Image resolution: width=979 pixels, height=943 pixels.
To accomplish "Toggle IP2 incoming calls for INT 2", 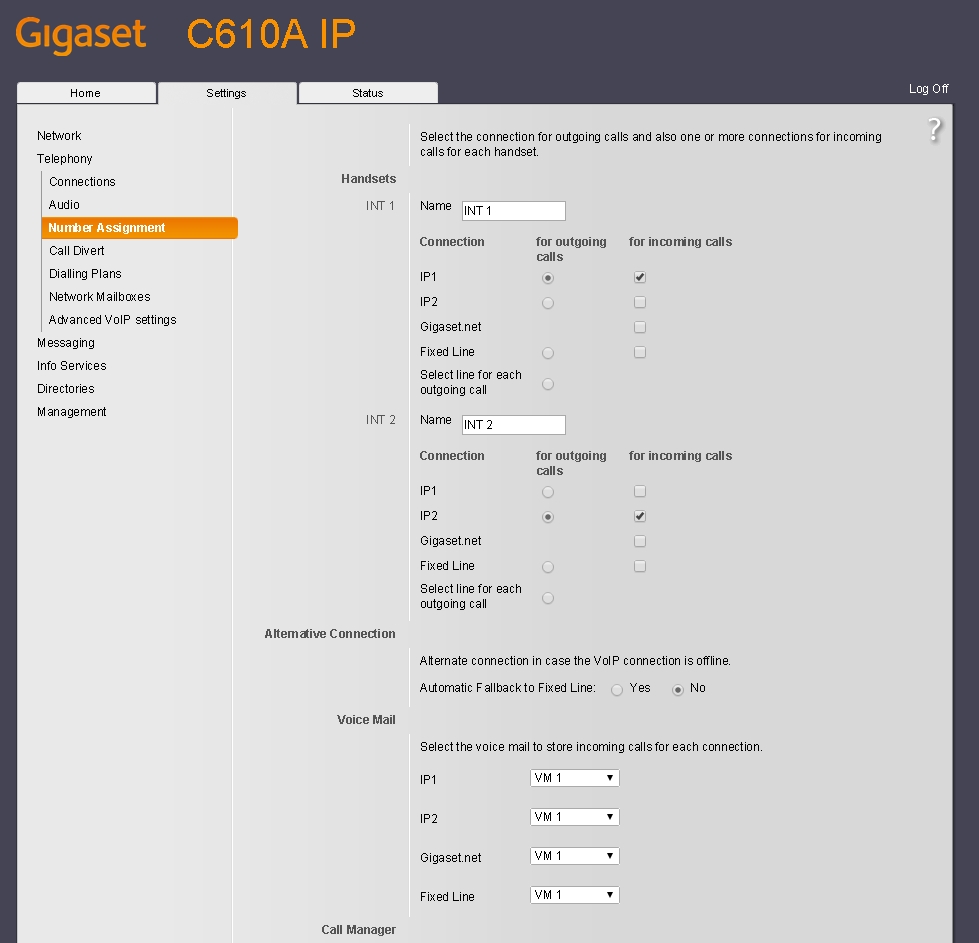I will (640, 516).
